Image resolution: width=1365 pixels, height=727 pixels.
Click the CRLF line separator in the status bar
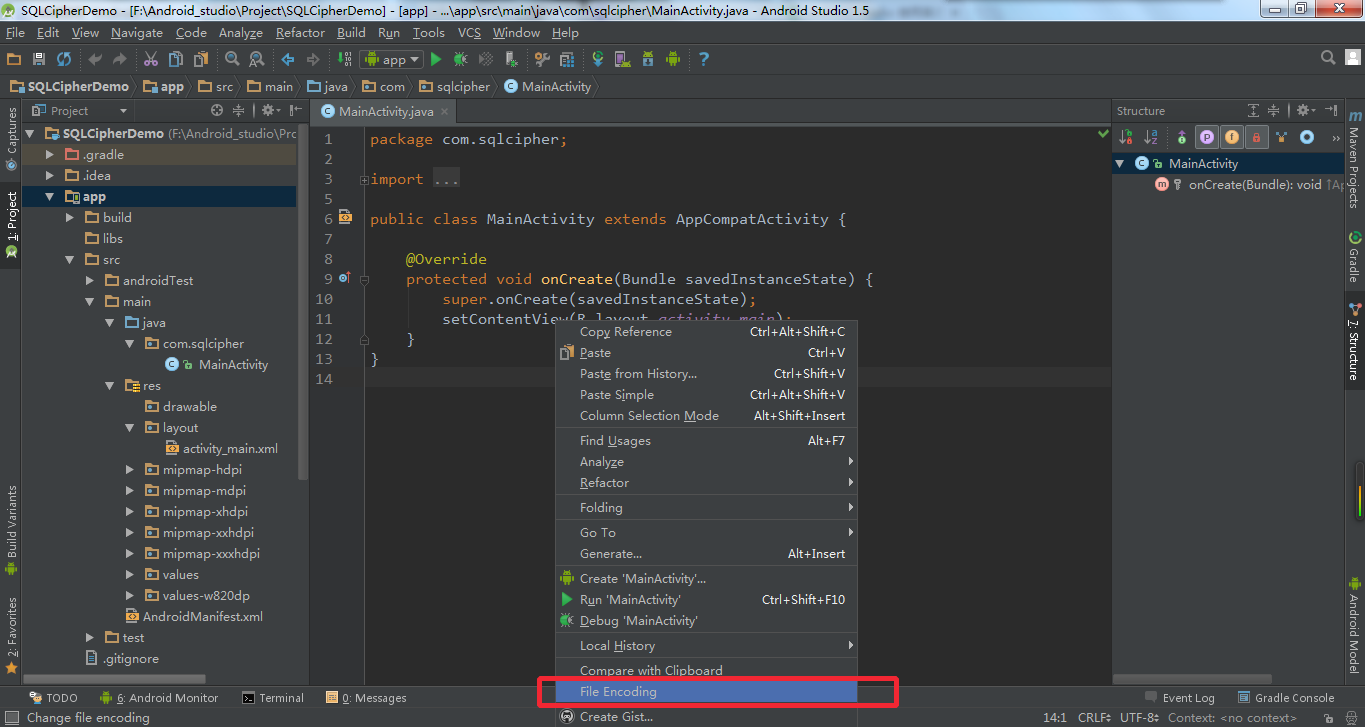click(1094, 718)
